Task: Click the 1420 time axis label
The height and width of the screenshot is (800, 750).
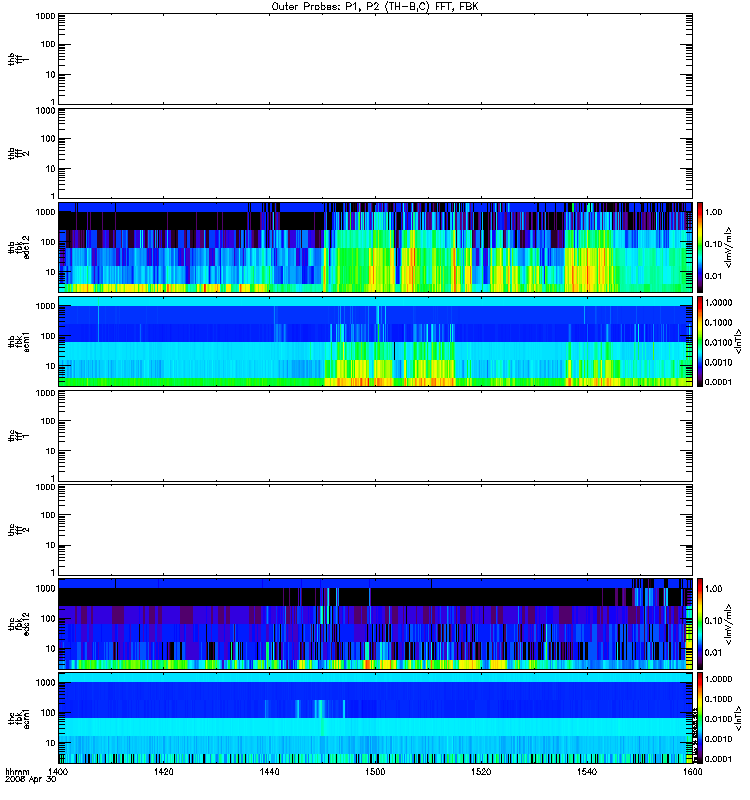Action: click(163, 771)
